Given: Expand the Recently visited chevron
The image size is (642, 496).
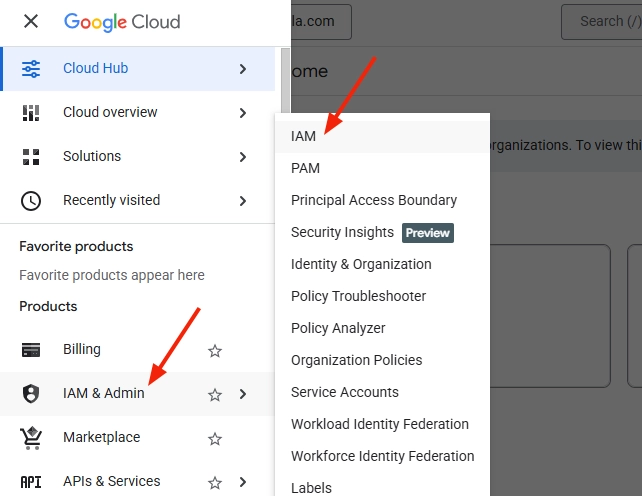Looking at the screenshot, I should pyautogui.click(x=243, y=201).
